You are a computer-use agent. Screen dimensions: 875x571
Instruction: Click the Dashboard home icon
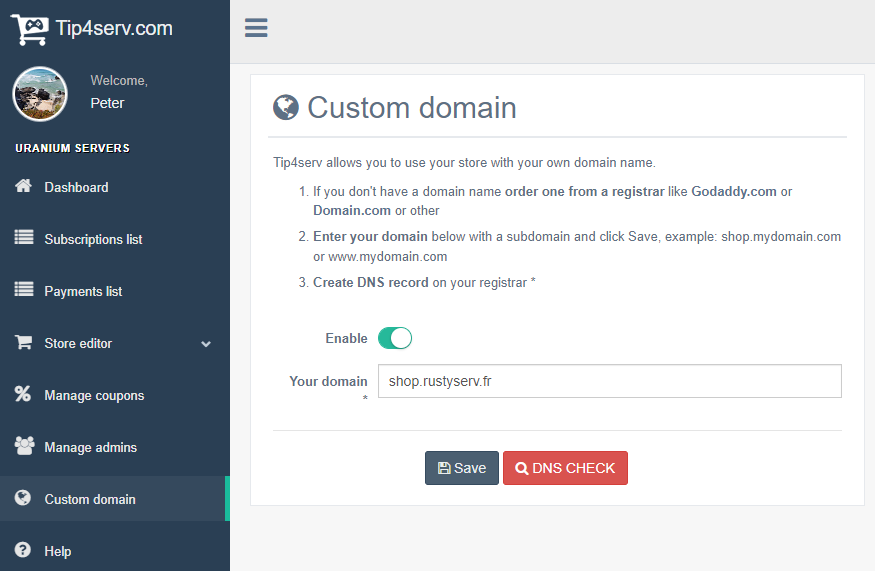tap(23, 187)
